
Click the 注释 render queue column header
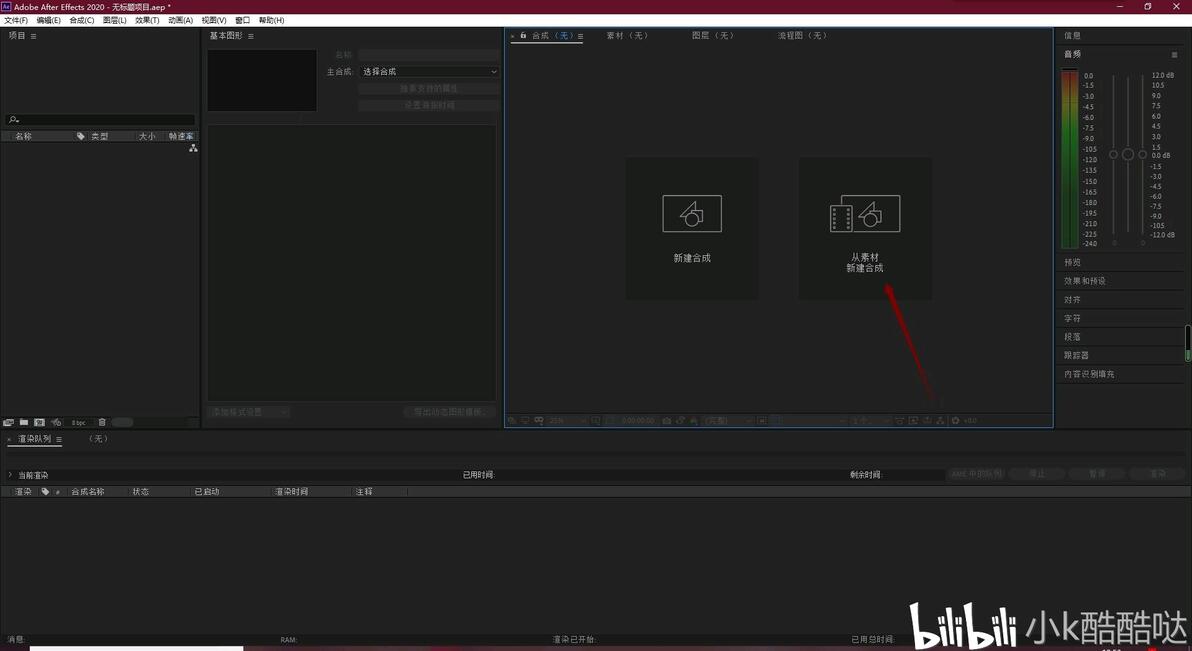coord(364,492)
